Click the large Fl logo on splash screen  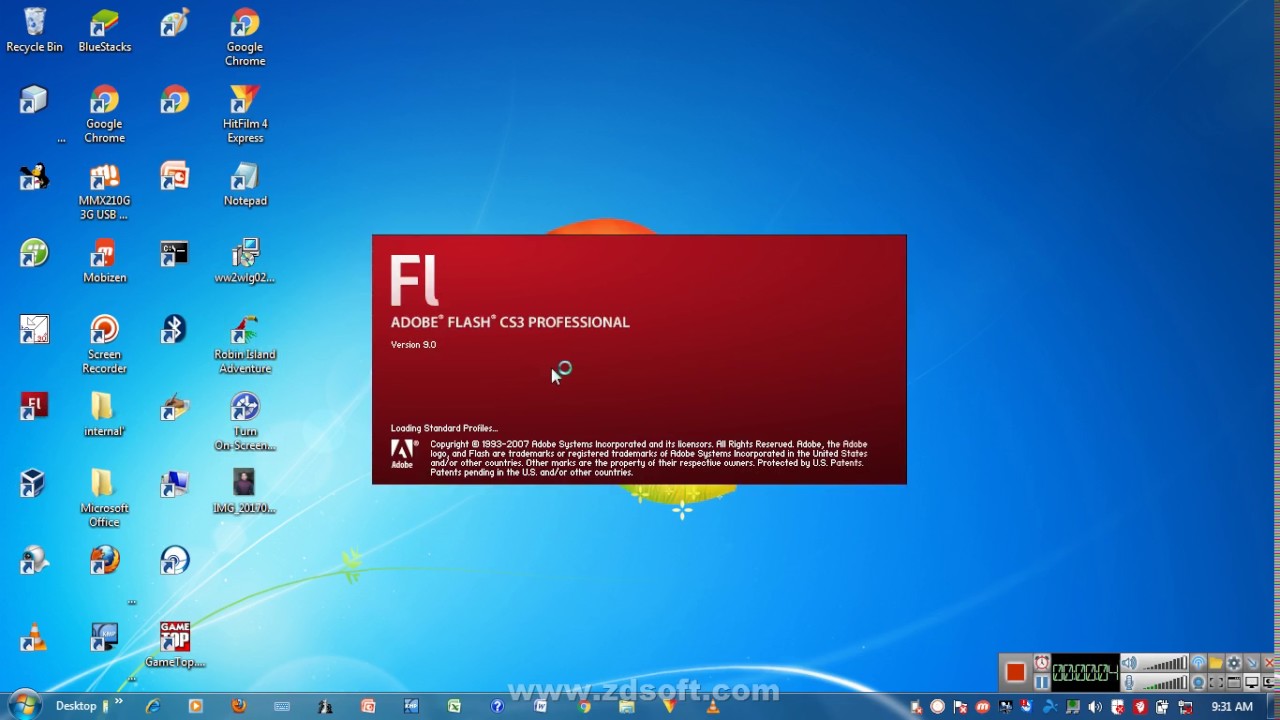[x=414, y=280]
